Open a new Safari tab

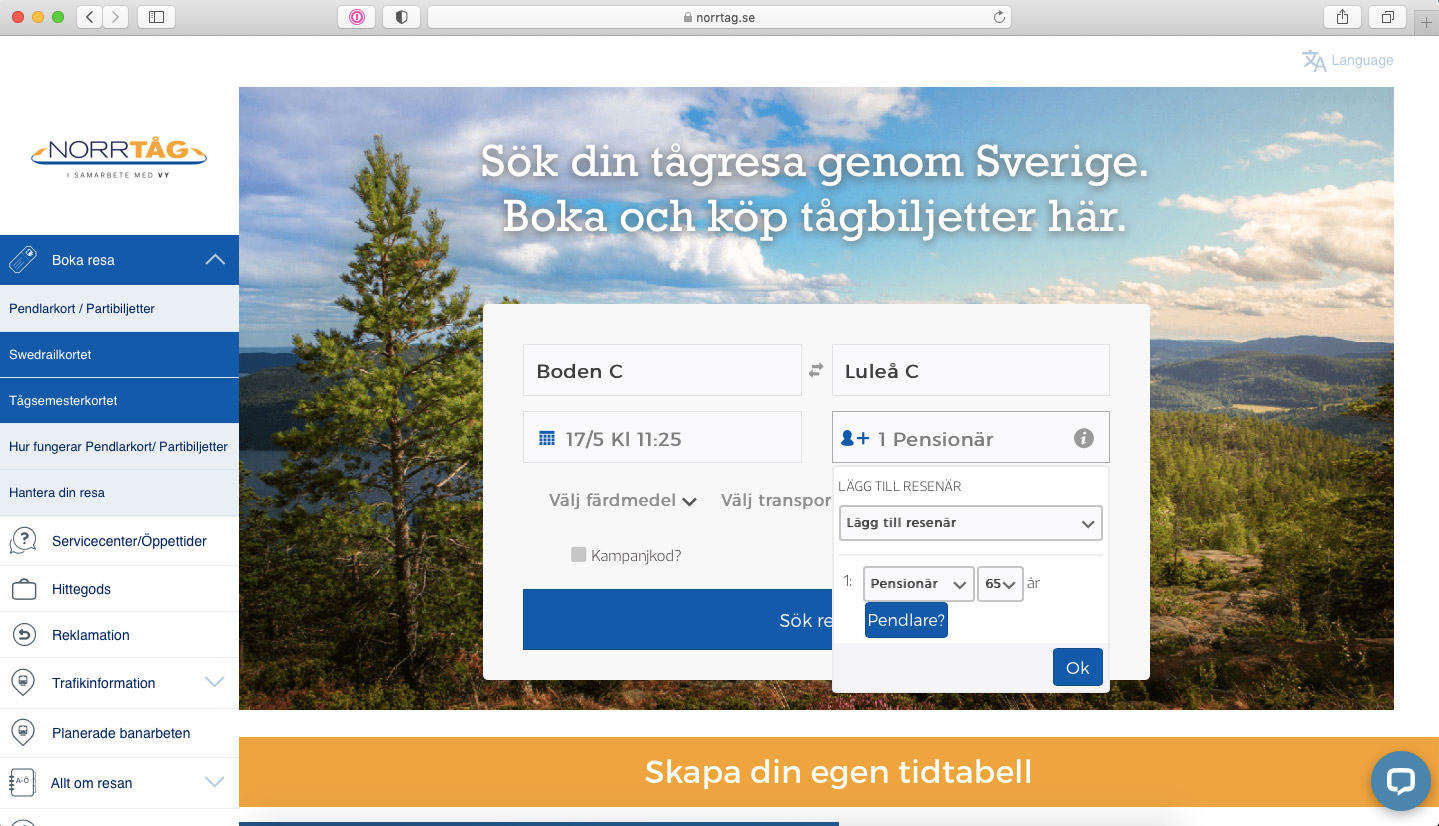(1427, 21)
